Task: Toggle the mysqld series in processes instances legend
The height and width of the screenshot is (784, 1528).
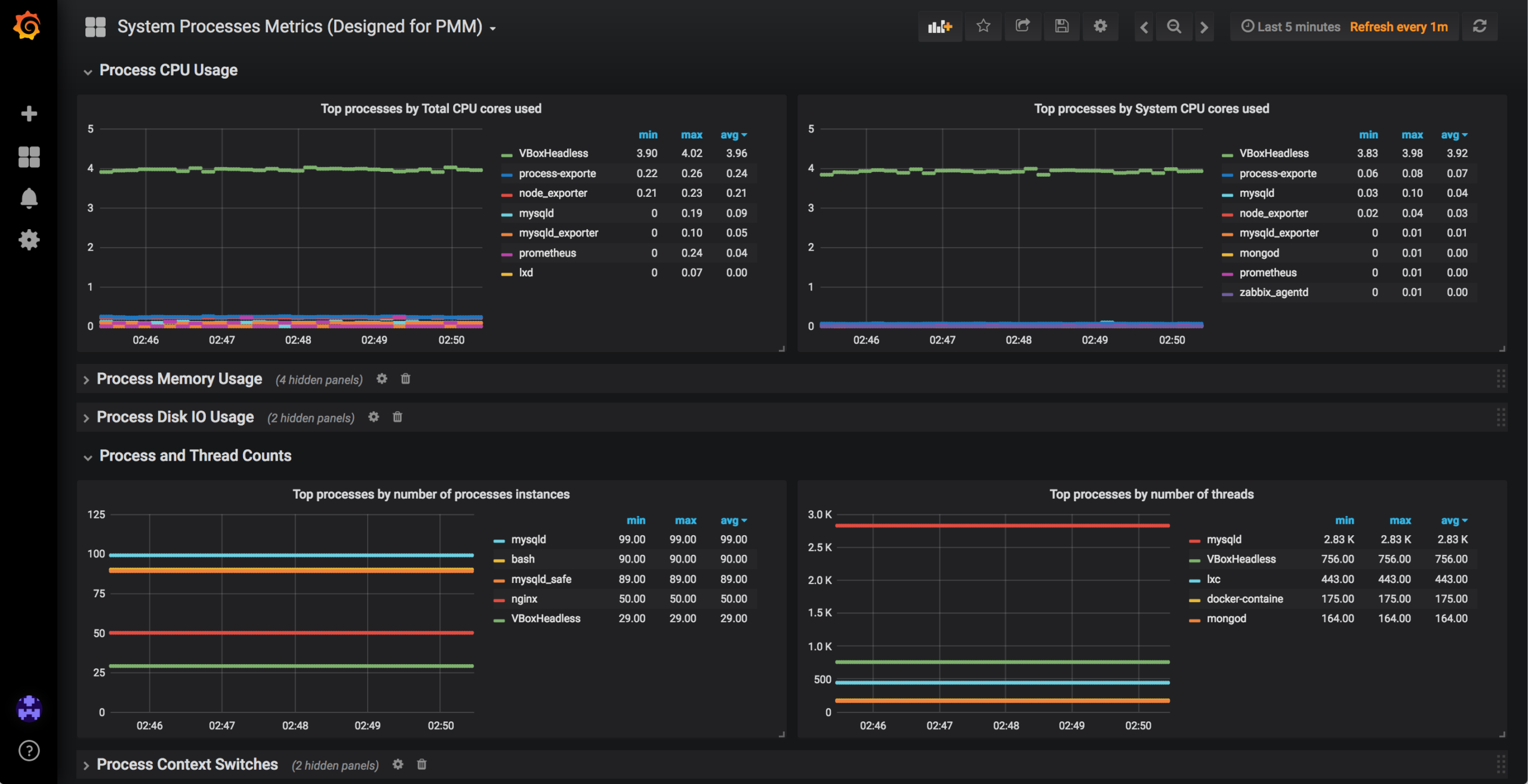Action: point(528,539)
